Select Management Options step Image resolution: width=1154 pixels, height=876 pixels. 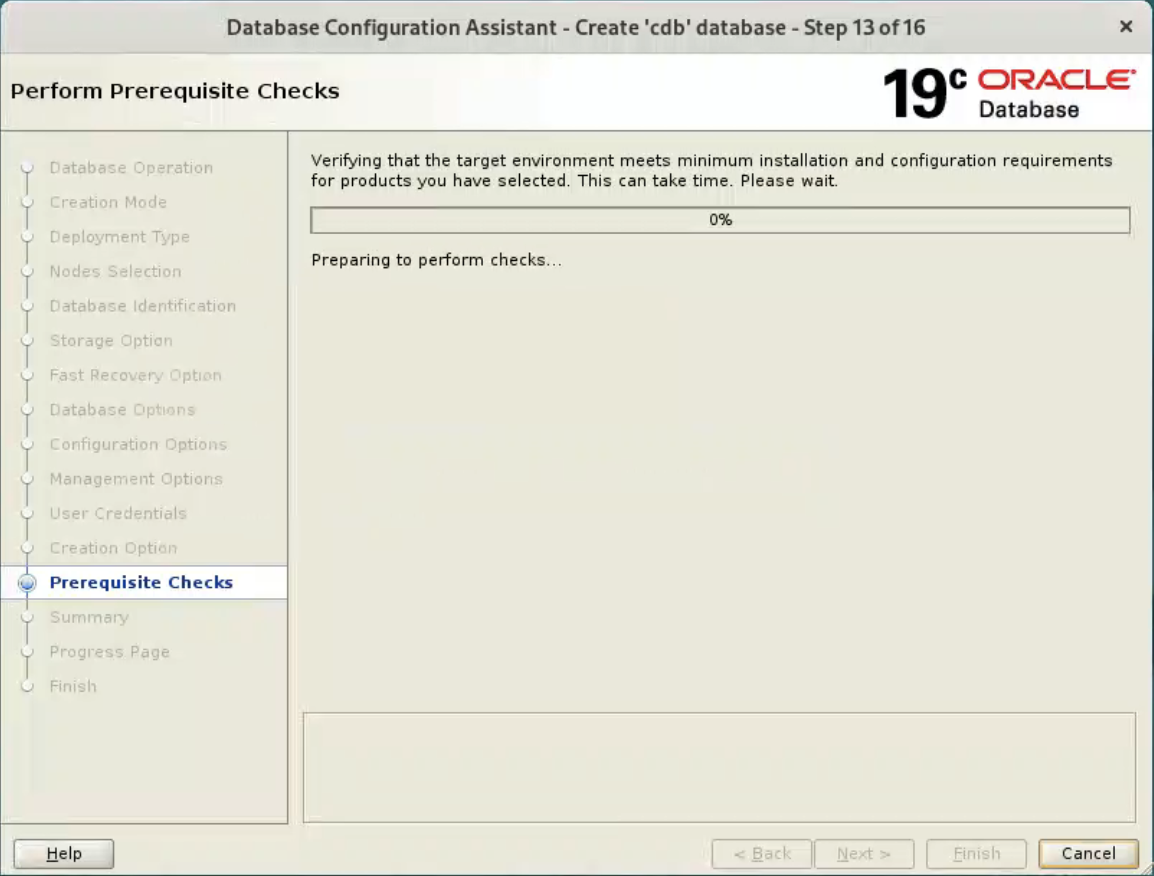(x=135, y=479)
